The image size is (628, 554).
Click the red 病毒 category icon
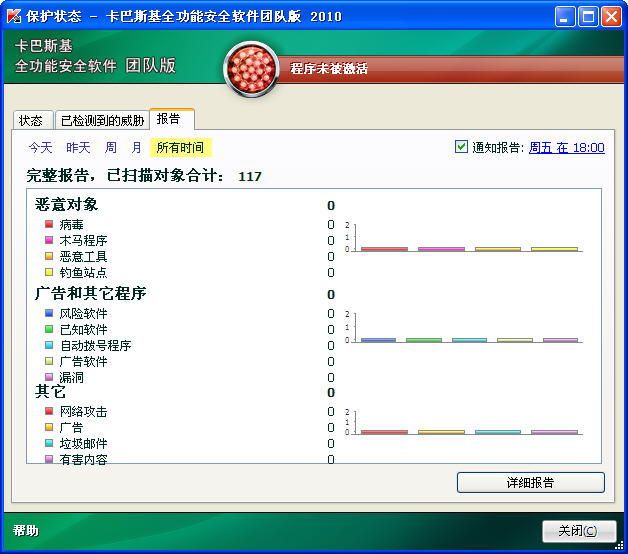tap(49, 224)
